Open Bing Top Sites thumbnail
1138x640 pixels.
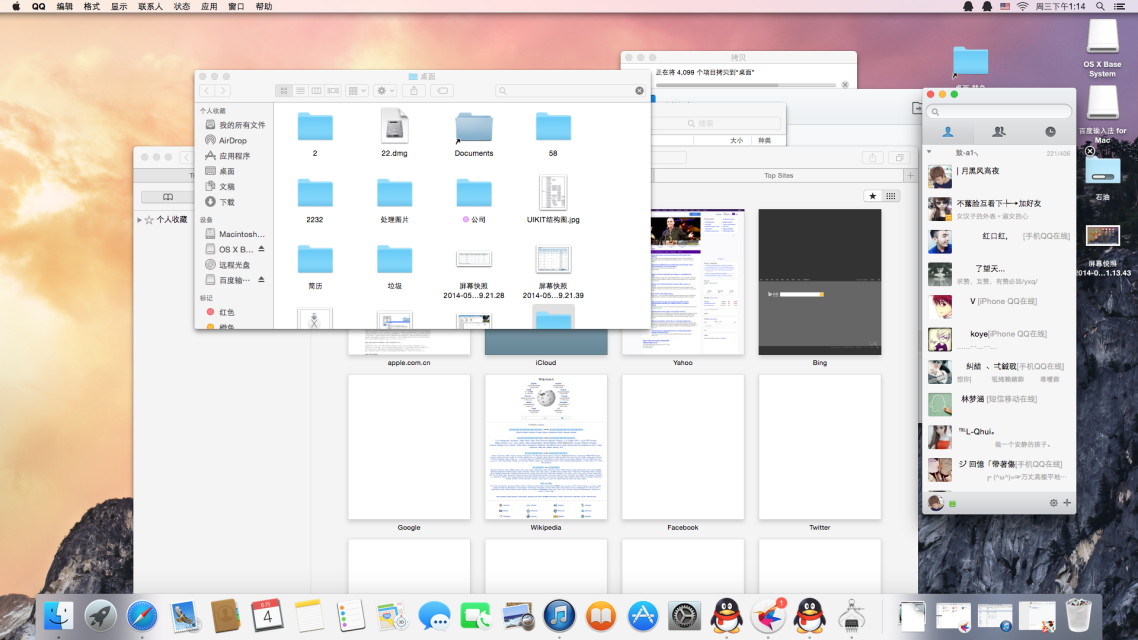820,282
